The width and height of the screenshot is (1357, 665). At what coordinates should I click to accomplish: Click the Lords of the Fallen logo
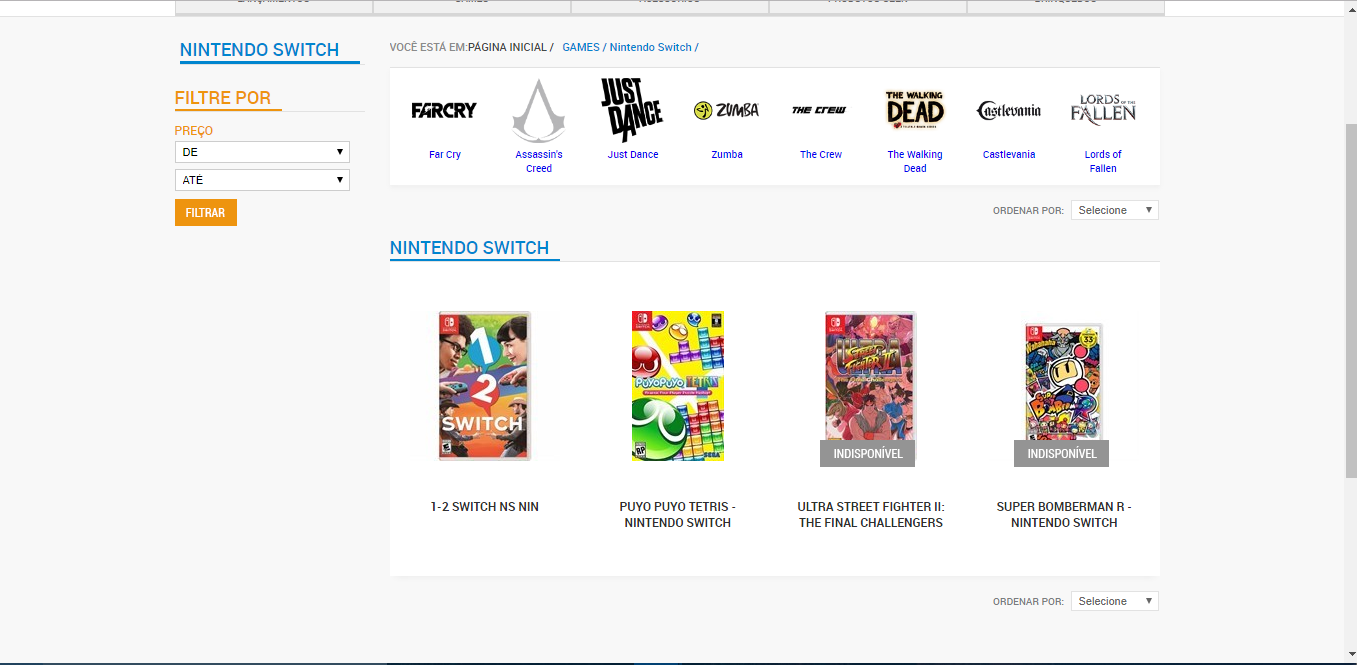point(1103,109)
